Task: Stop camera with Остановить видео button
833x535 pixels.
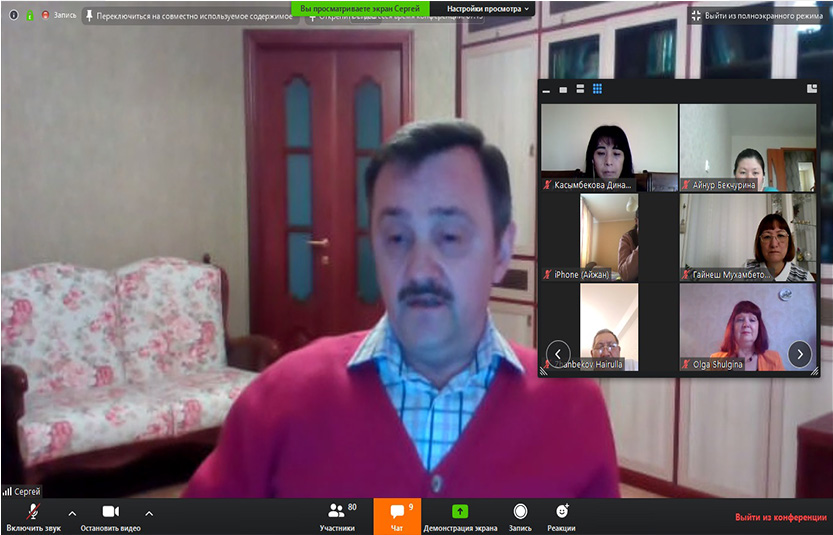Action: point(110,515)
